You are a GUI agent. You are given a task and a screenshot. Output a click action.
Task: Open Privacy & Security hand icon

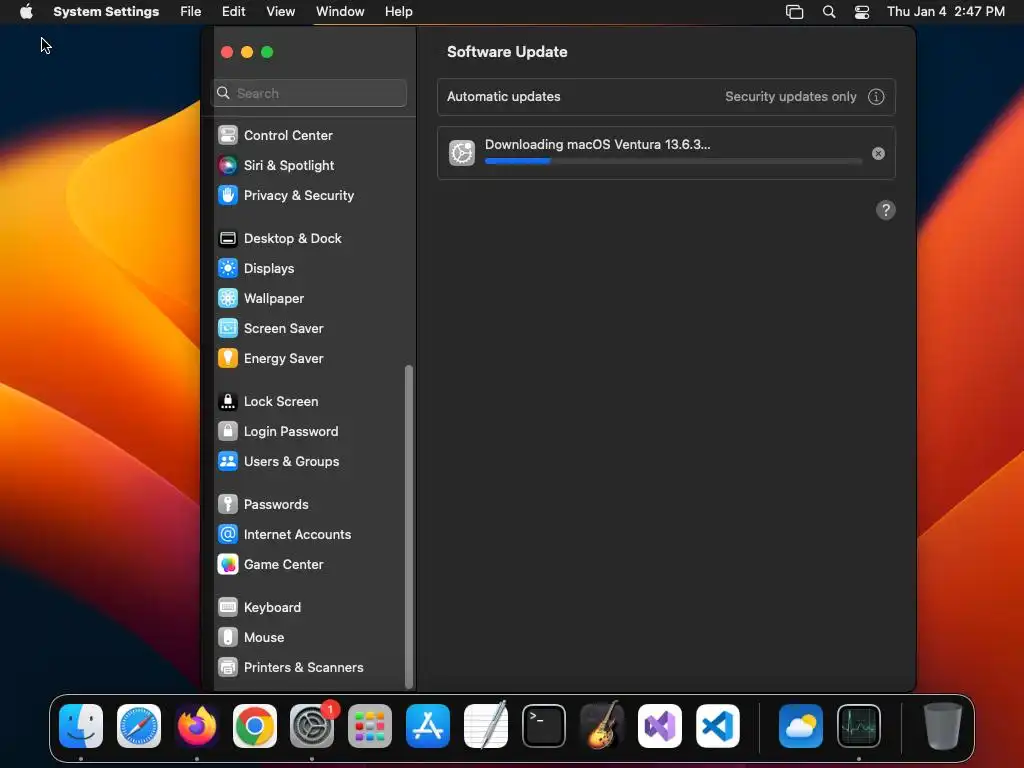pyautogui.click(x=228, y=195)
